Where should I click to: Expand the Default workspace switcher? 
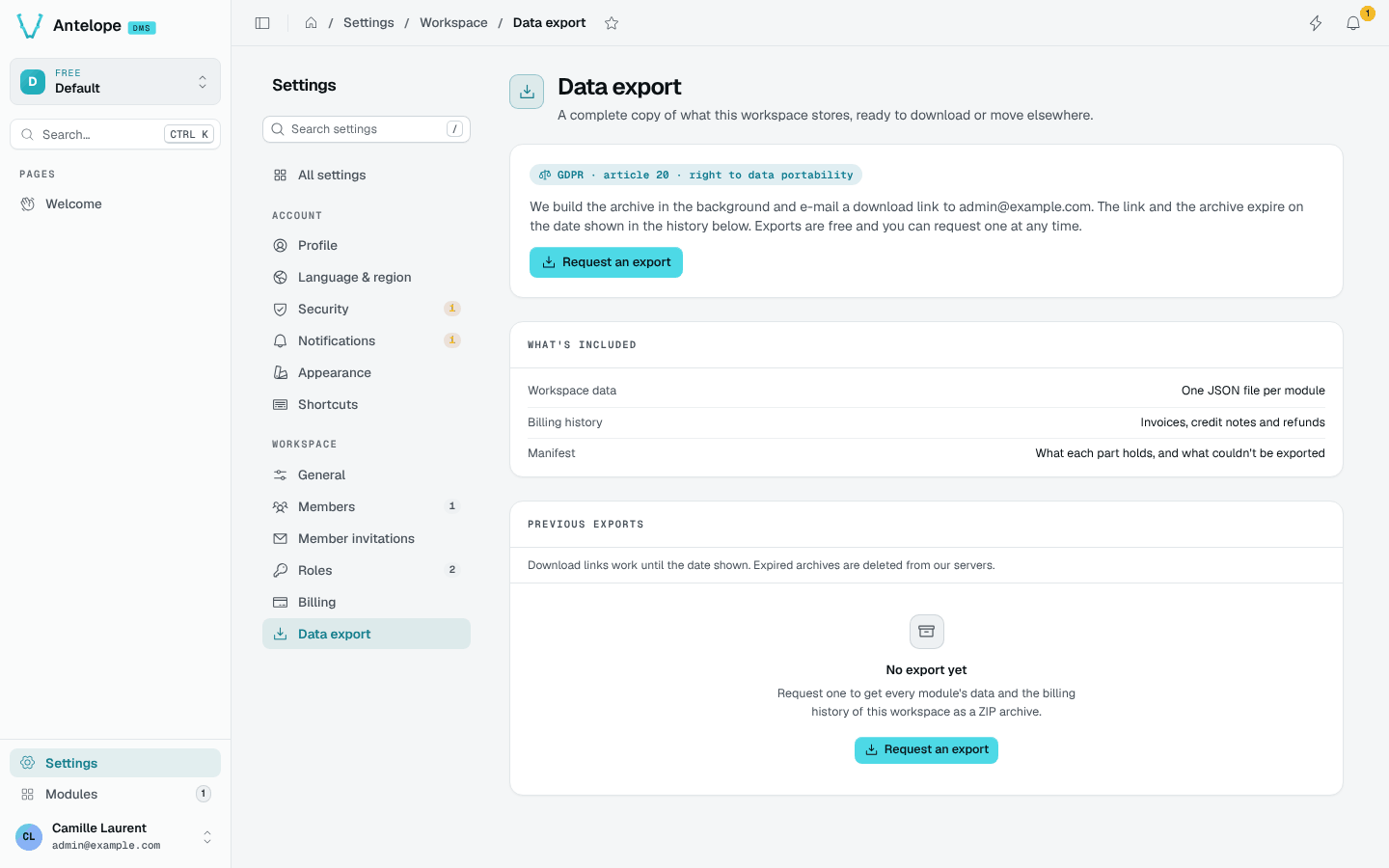[x=115, y=81]
